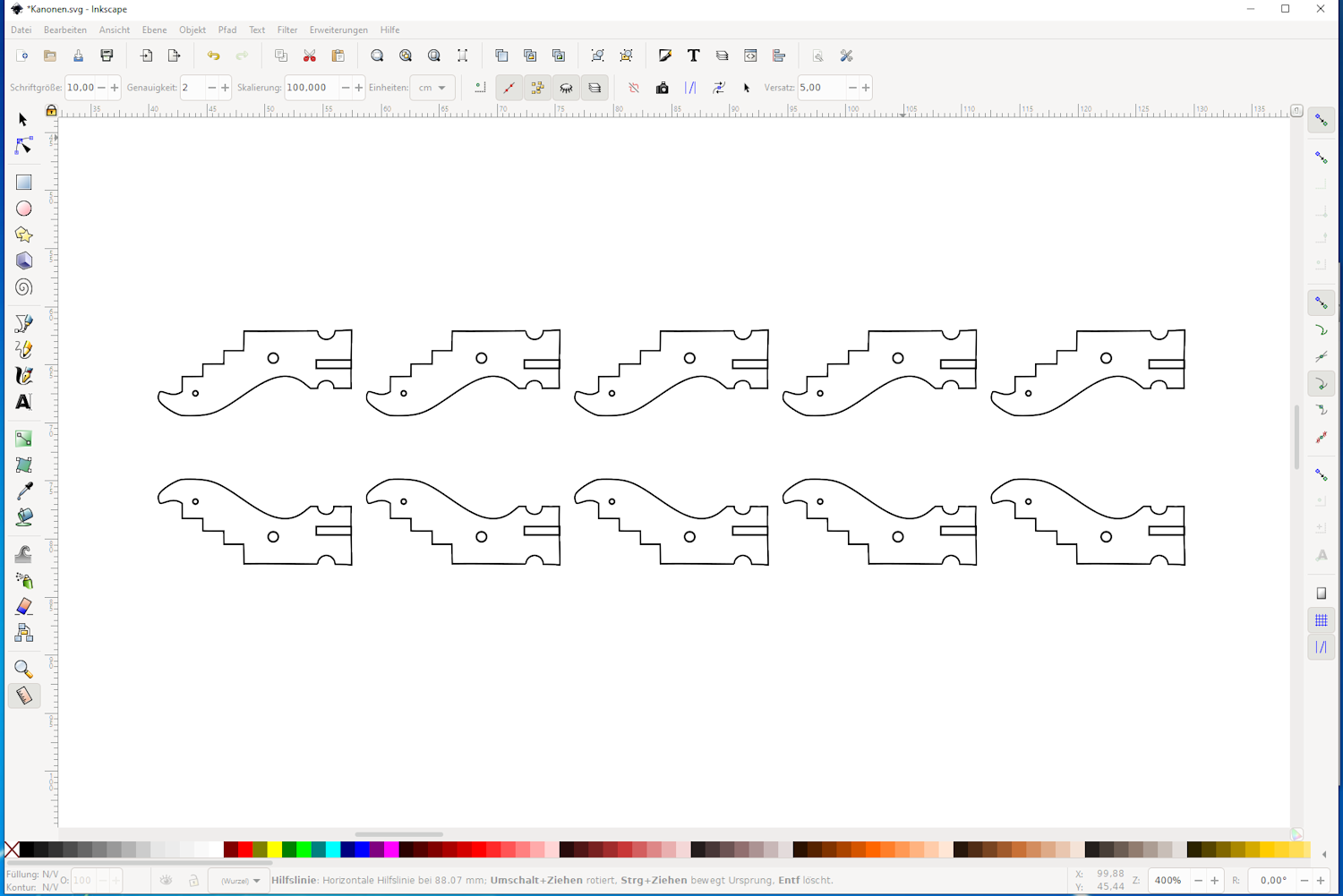
Task: Activate the Node editing tool
Action: click(x=24, y=146)
